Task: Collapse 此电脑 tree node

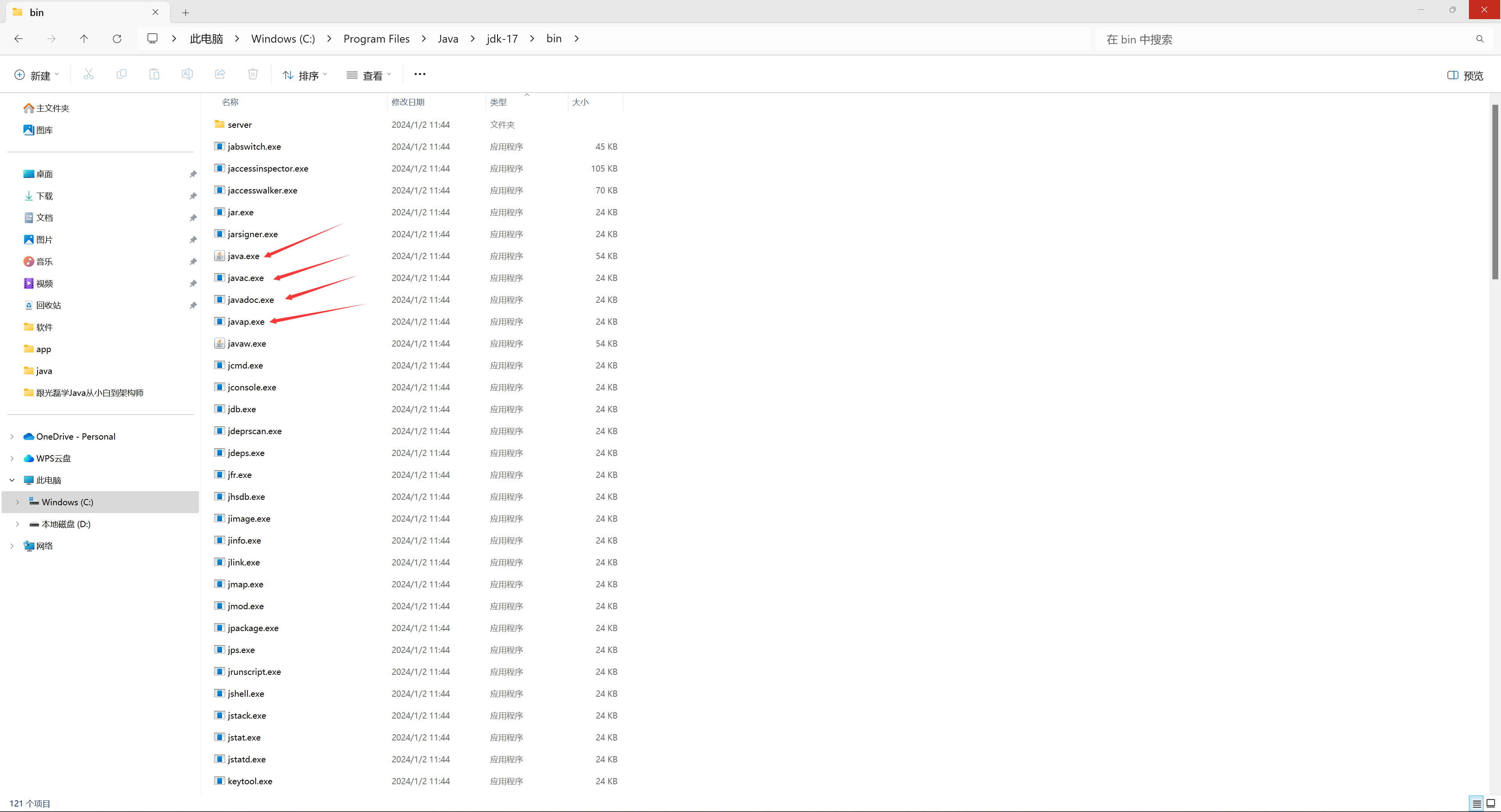Action: 12,480
